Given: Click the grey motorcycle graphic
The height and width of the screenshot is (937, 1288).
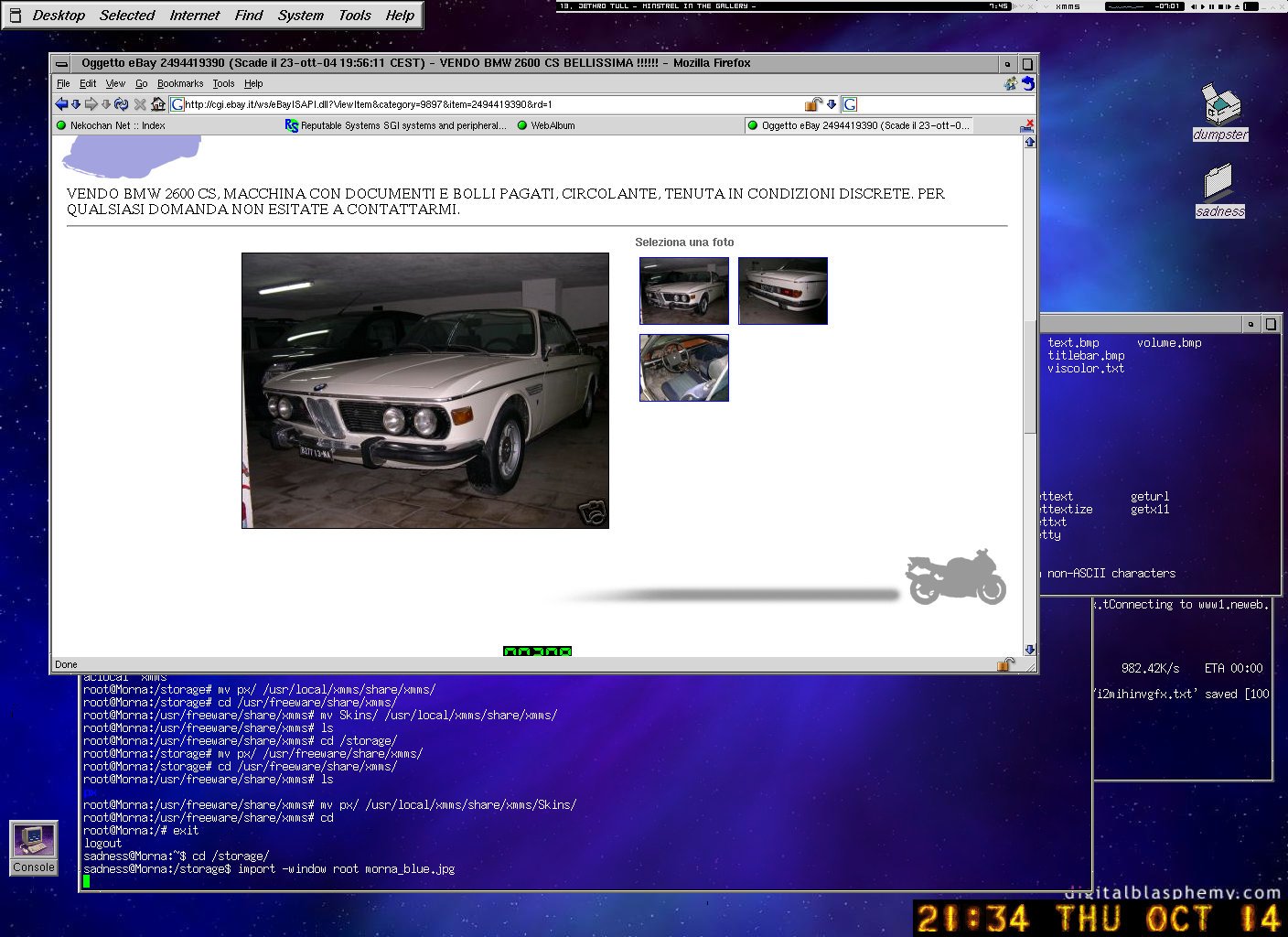Looking at the screenshot, I should pos(956,576).
